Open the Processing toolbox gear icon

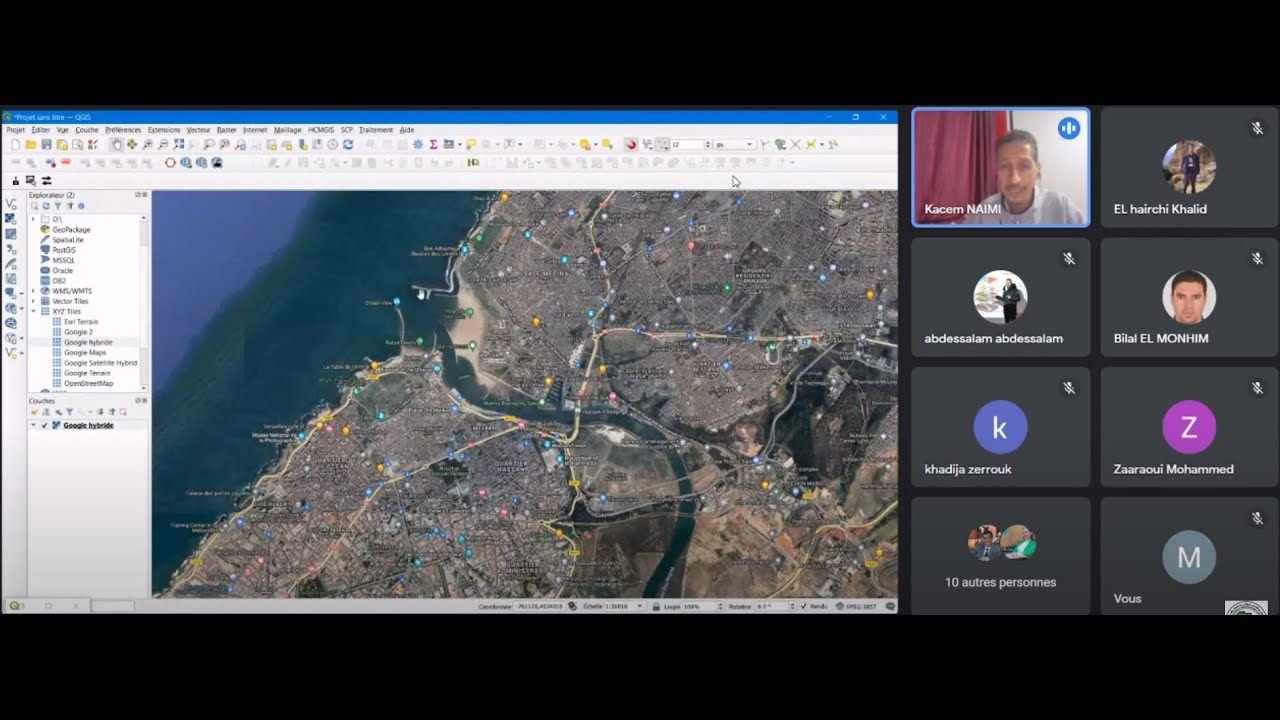point(417,145)
